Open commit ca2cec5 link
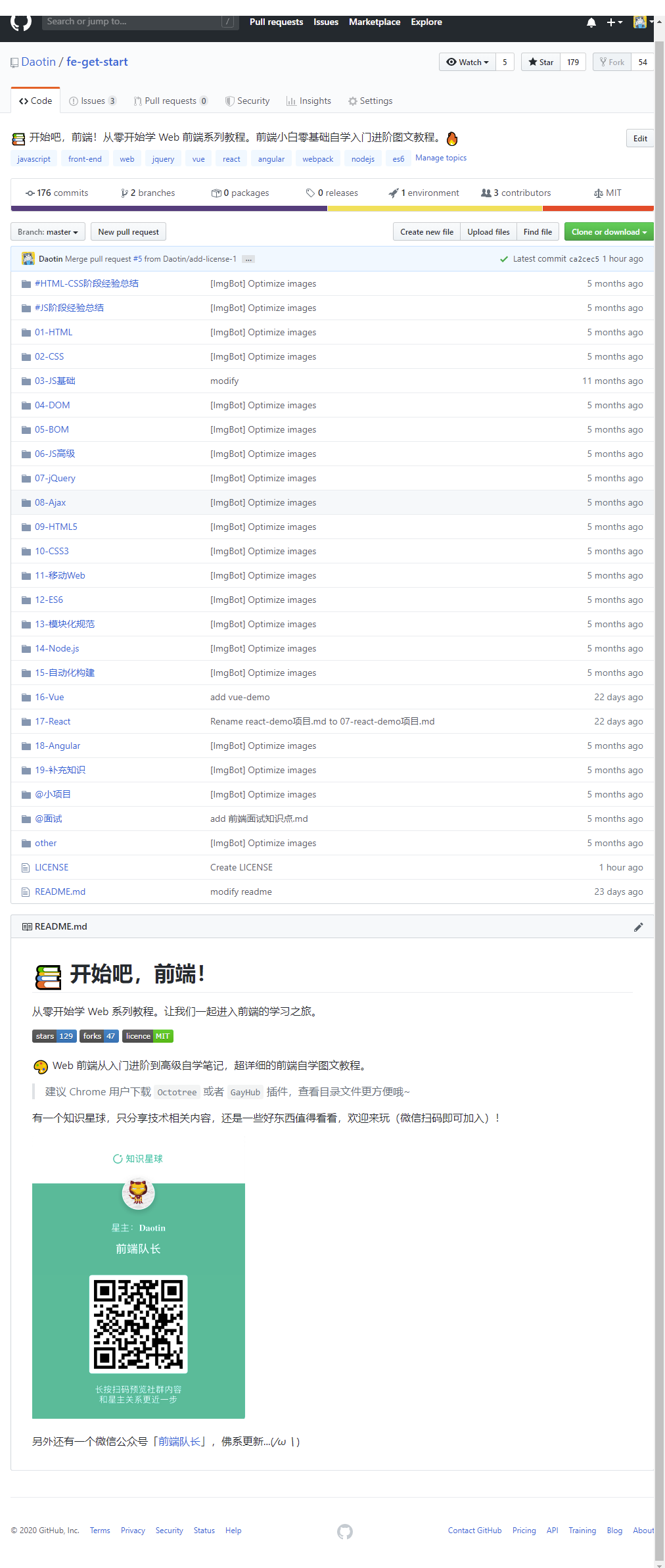 (x=584, y=259)
